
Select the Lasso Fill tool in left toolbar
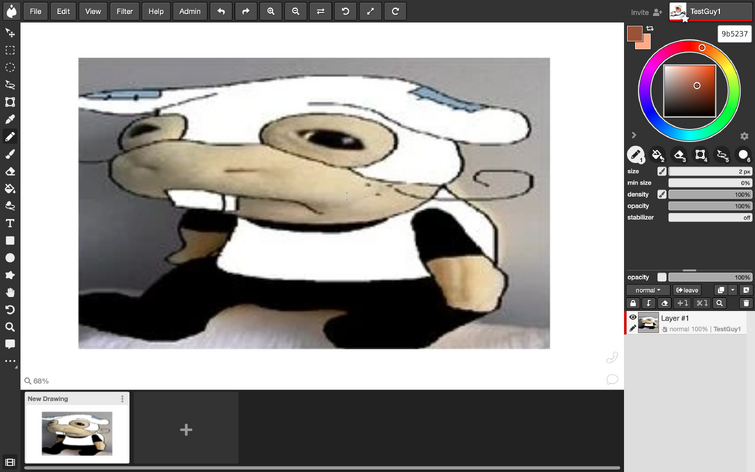tap(10, 206)
